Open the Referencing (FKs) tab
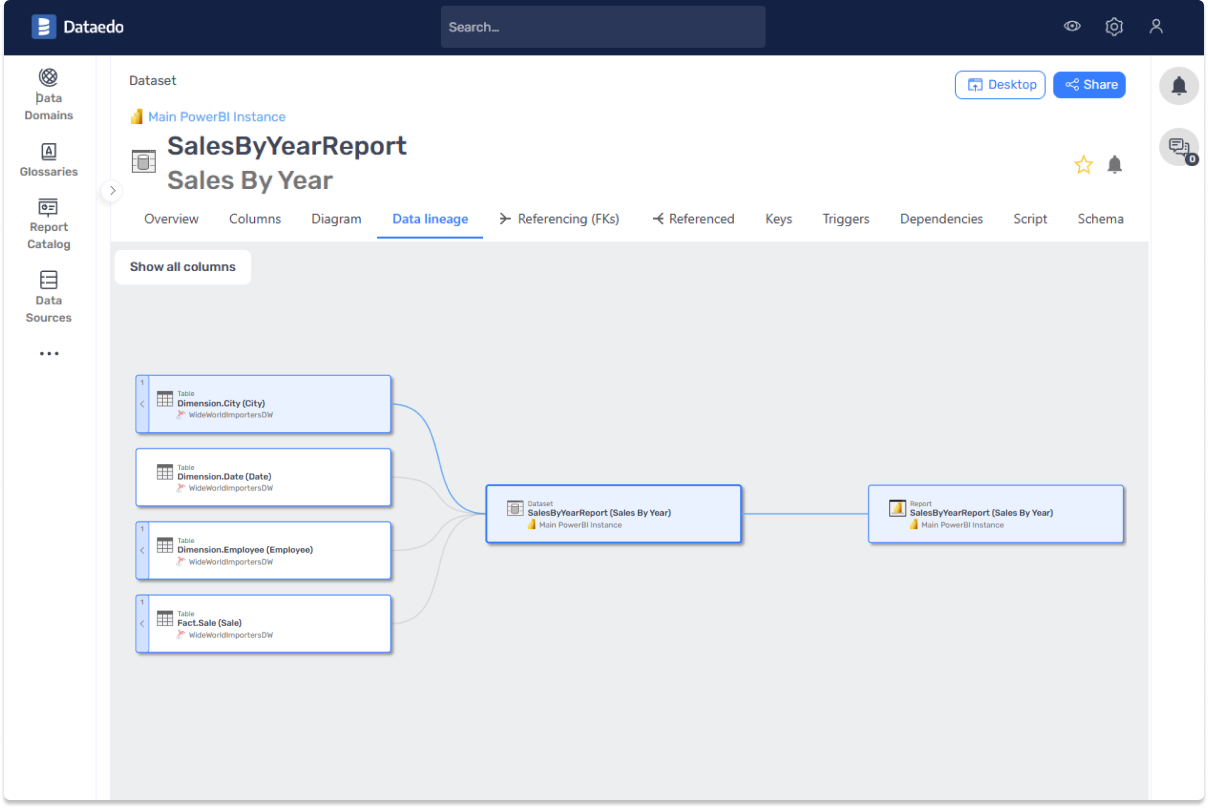 click(x=559, y=219)
